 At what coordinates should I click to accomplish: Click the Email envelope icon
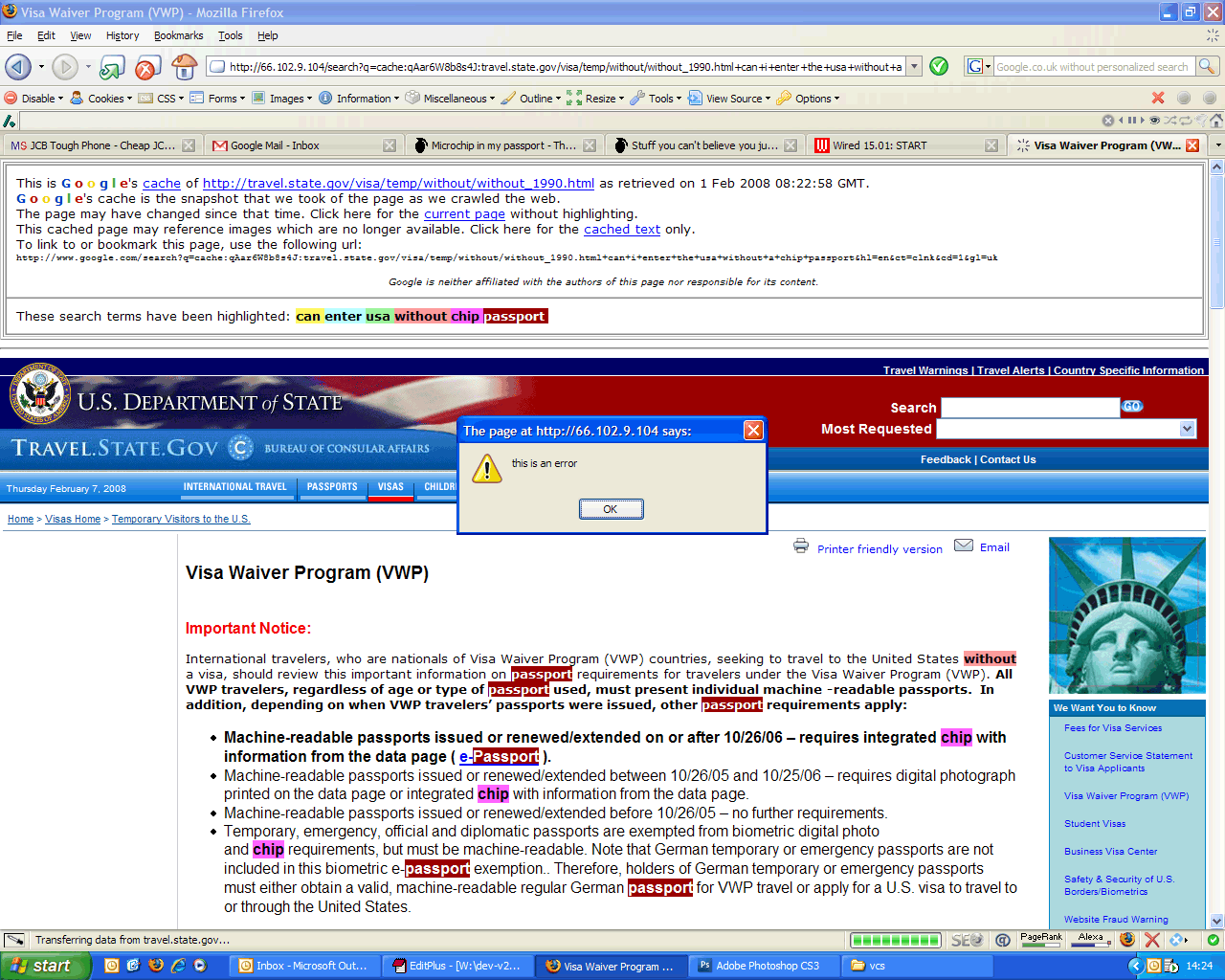[x=964, y=546]
